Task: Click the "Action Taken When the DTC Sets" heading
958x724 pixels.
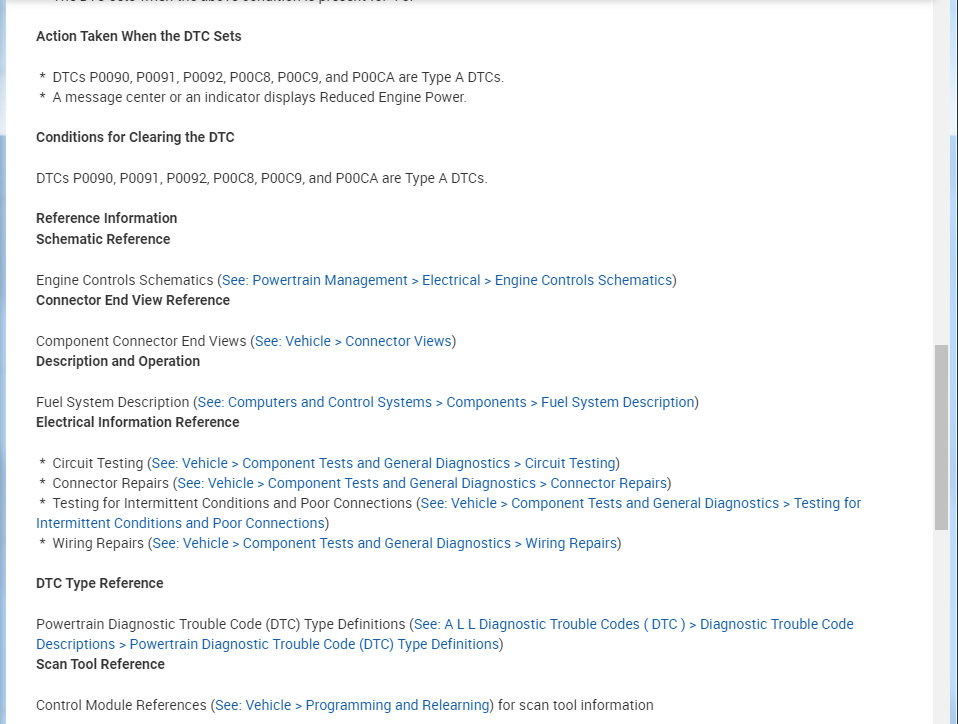Action: 138,36
